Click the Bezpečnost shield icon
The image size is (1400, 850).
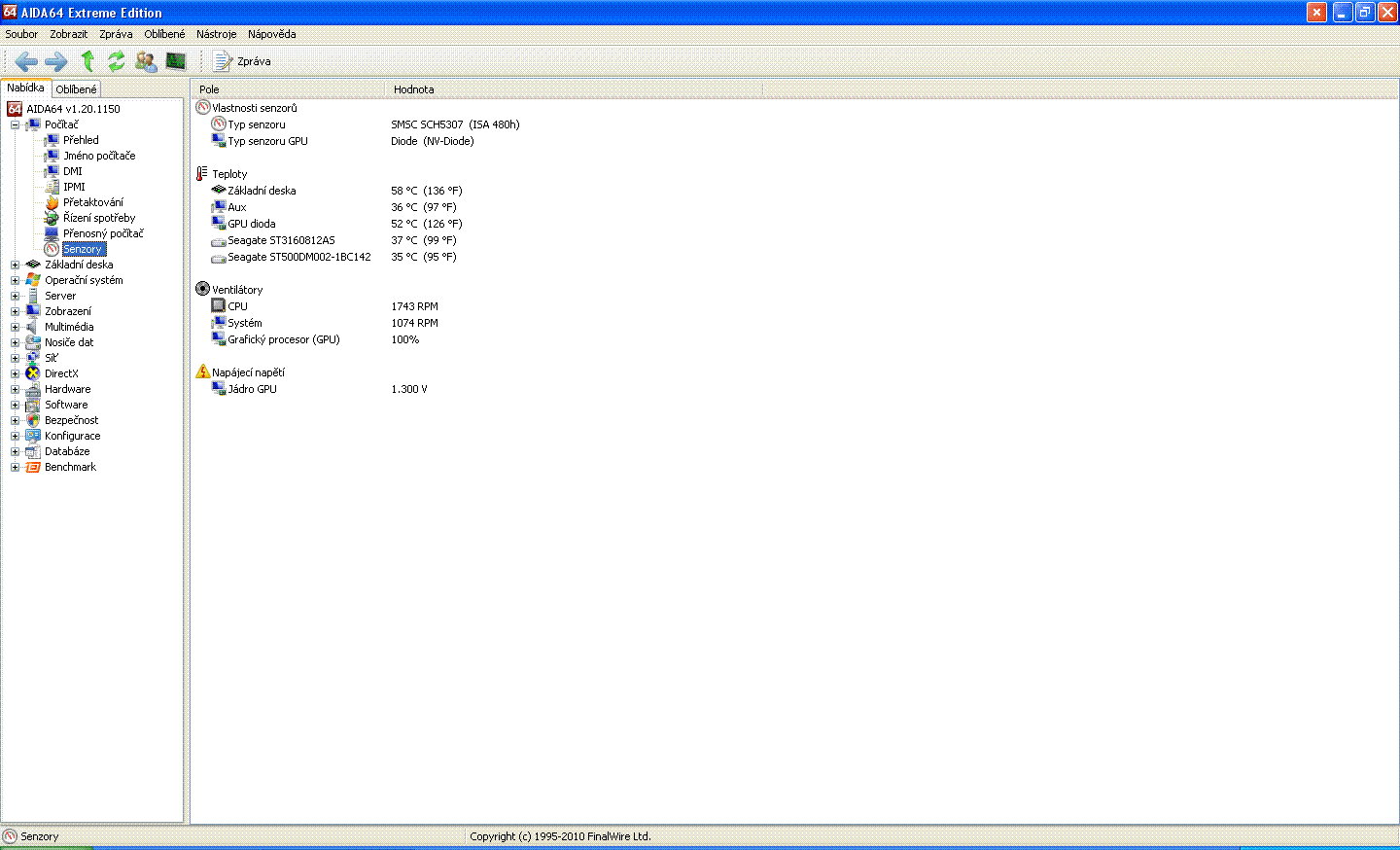coord(33,420)
